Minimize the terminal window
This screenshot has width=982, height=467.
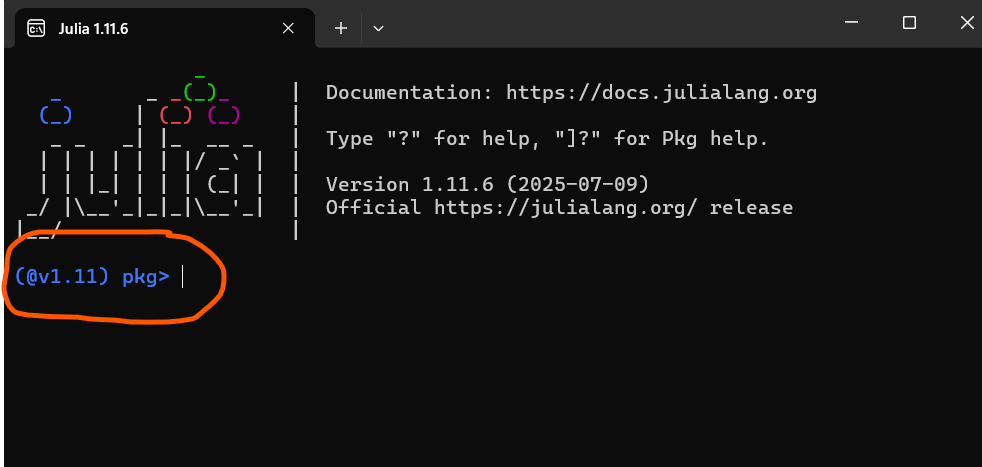click(850, 23)
